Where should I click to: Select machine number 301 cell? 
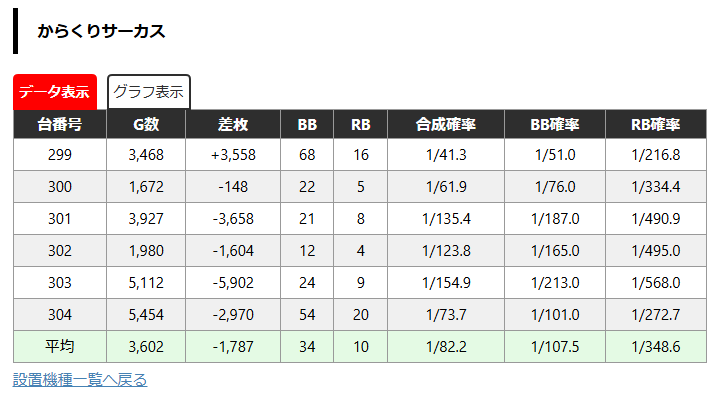pyautogui.click(x=60, y=219)
